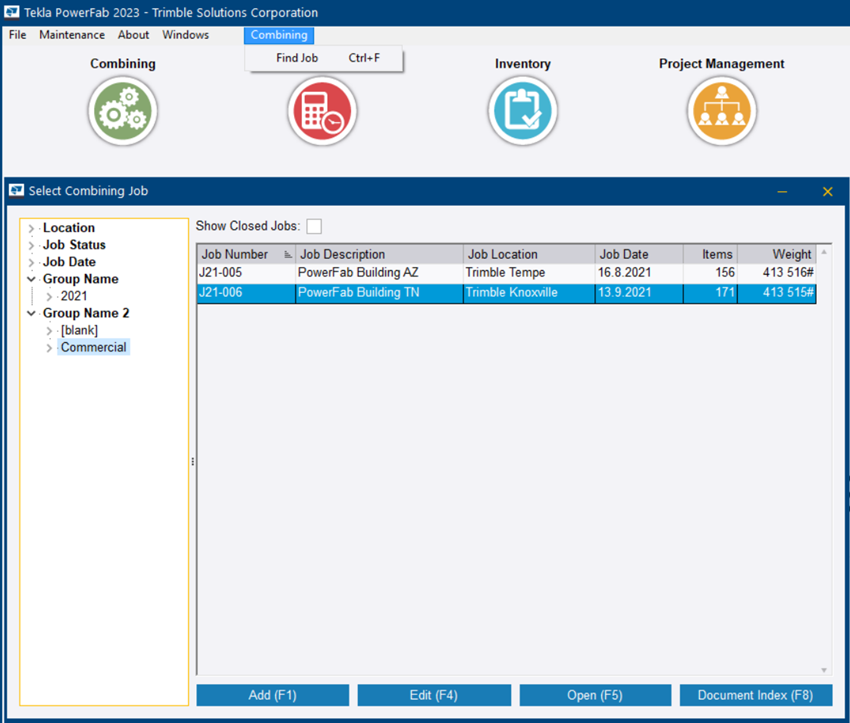Screen dimensions: 850x723
Task: Open the Windows menu
Action: click(185, 35)
